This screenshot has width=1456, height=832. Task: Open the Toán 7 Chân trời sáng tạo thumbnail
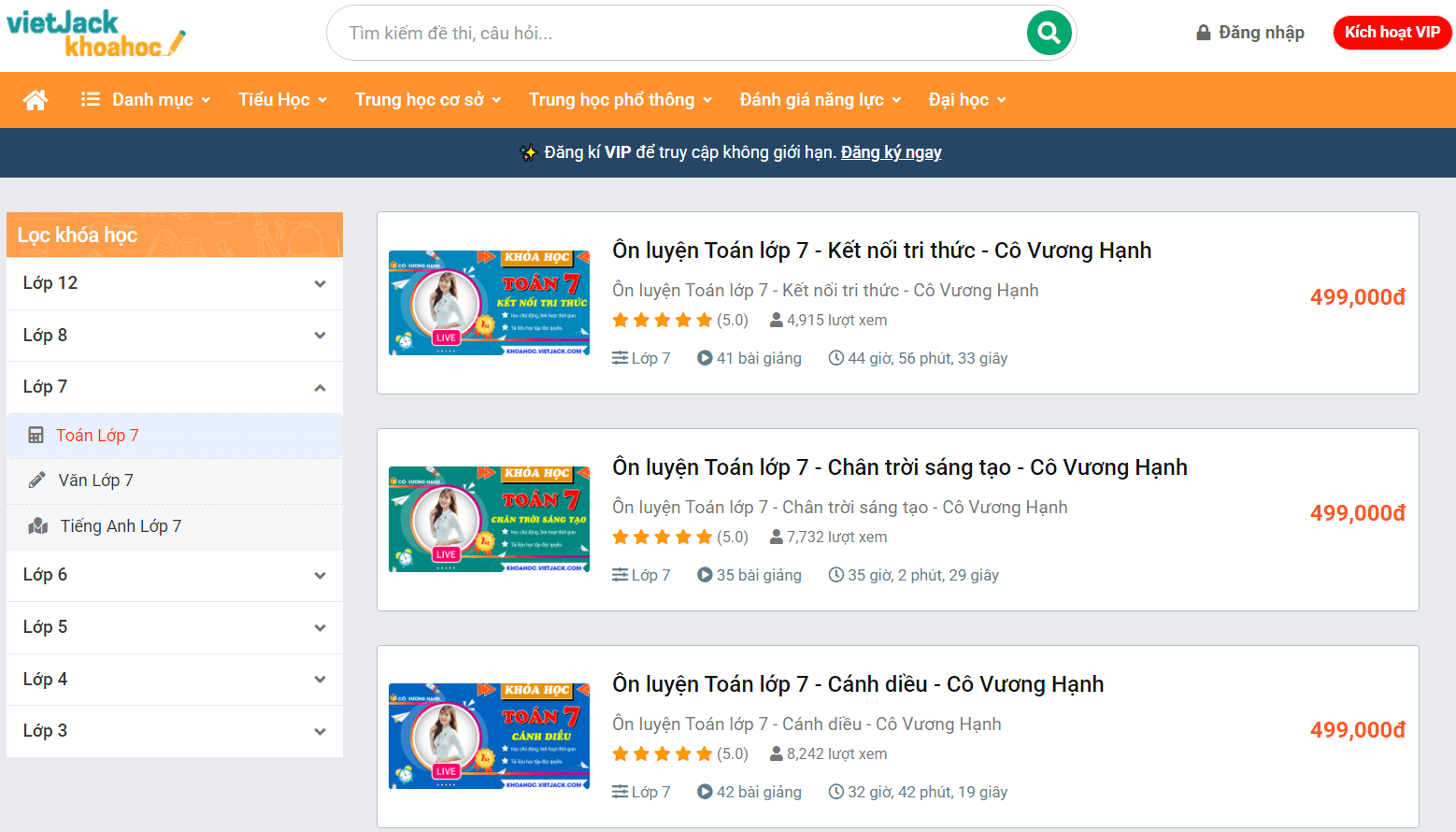[x=489, y=520]
